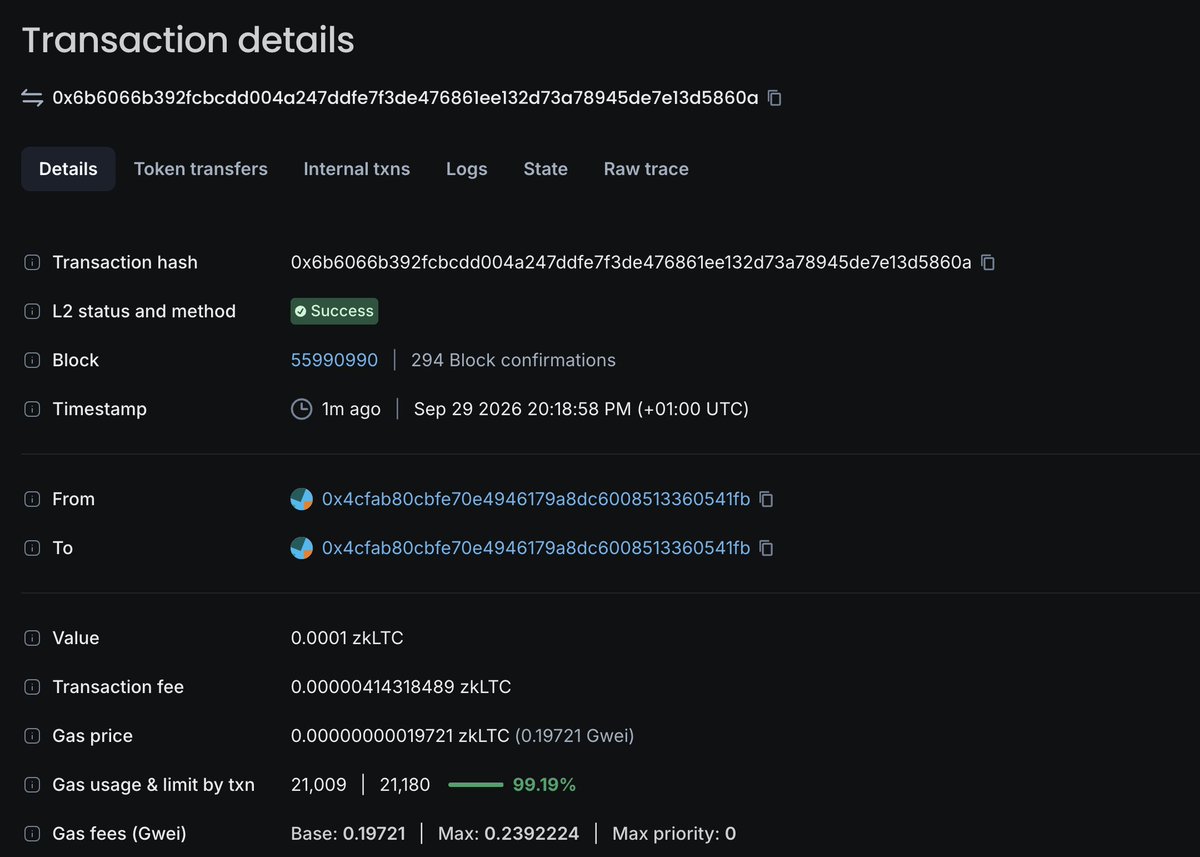
Task: Open the Logs tab
Action: point(467,169)
